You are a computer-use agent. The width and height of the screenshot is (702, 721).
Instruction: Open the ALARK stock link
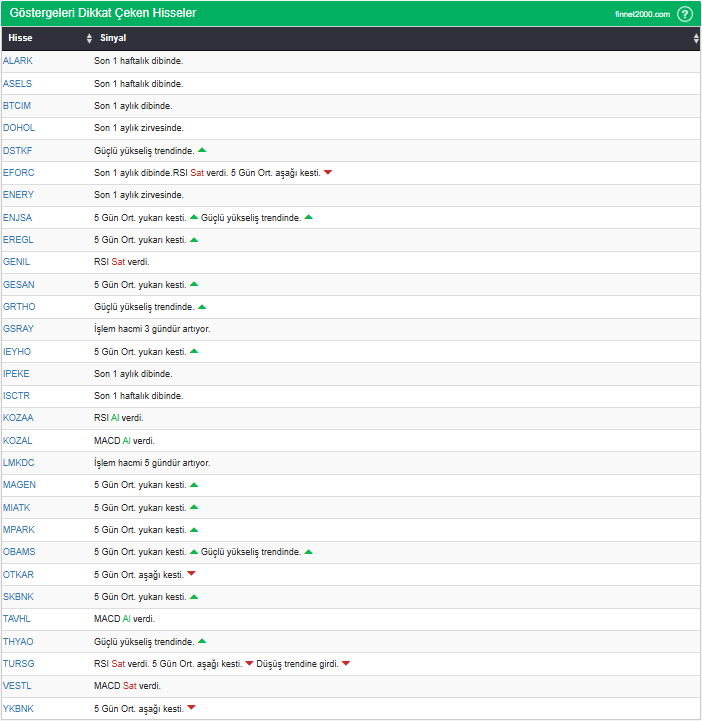point(18,61)
